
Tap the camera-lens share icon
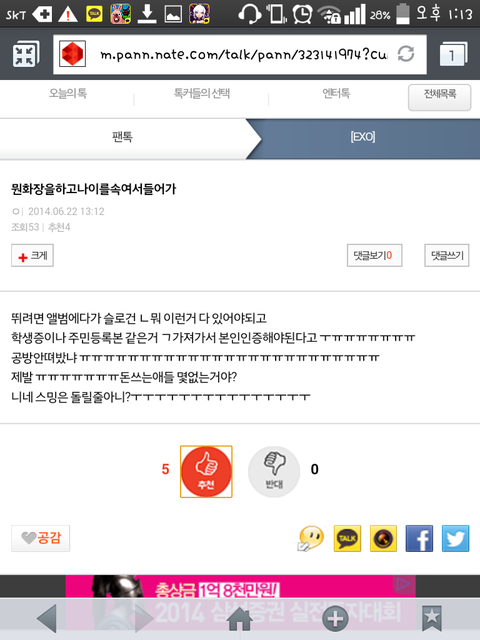(x=383, y=538)
